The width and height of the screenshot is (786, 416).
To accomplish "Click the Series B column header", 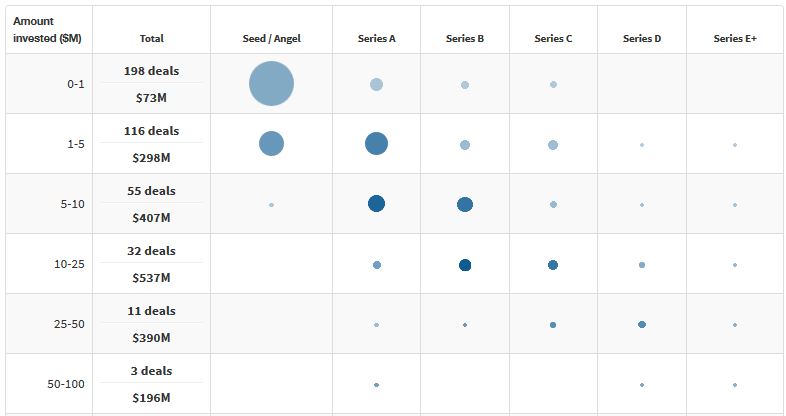I will pyautogui.click(x=465, y=39).
